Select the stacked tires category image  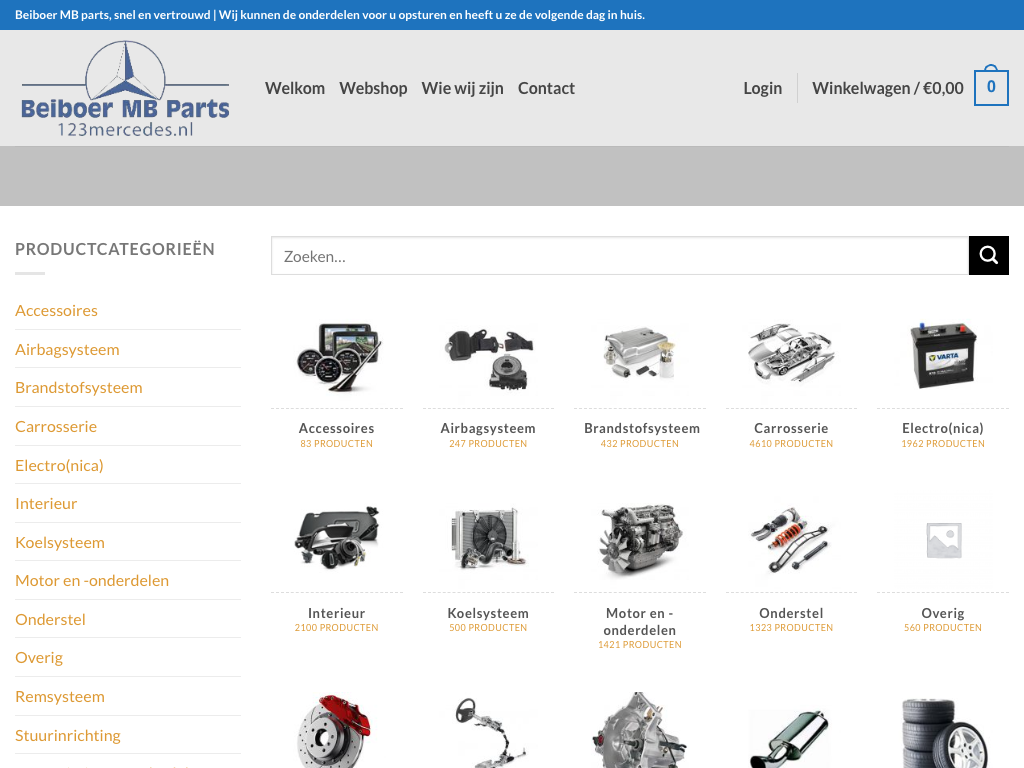click(x=942, y=731)
